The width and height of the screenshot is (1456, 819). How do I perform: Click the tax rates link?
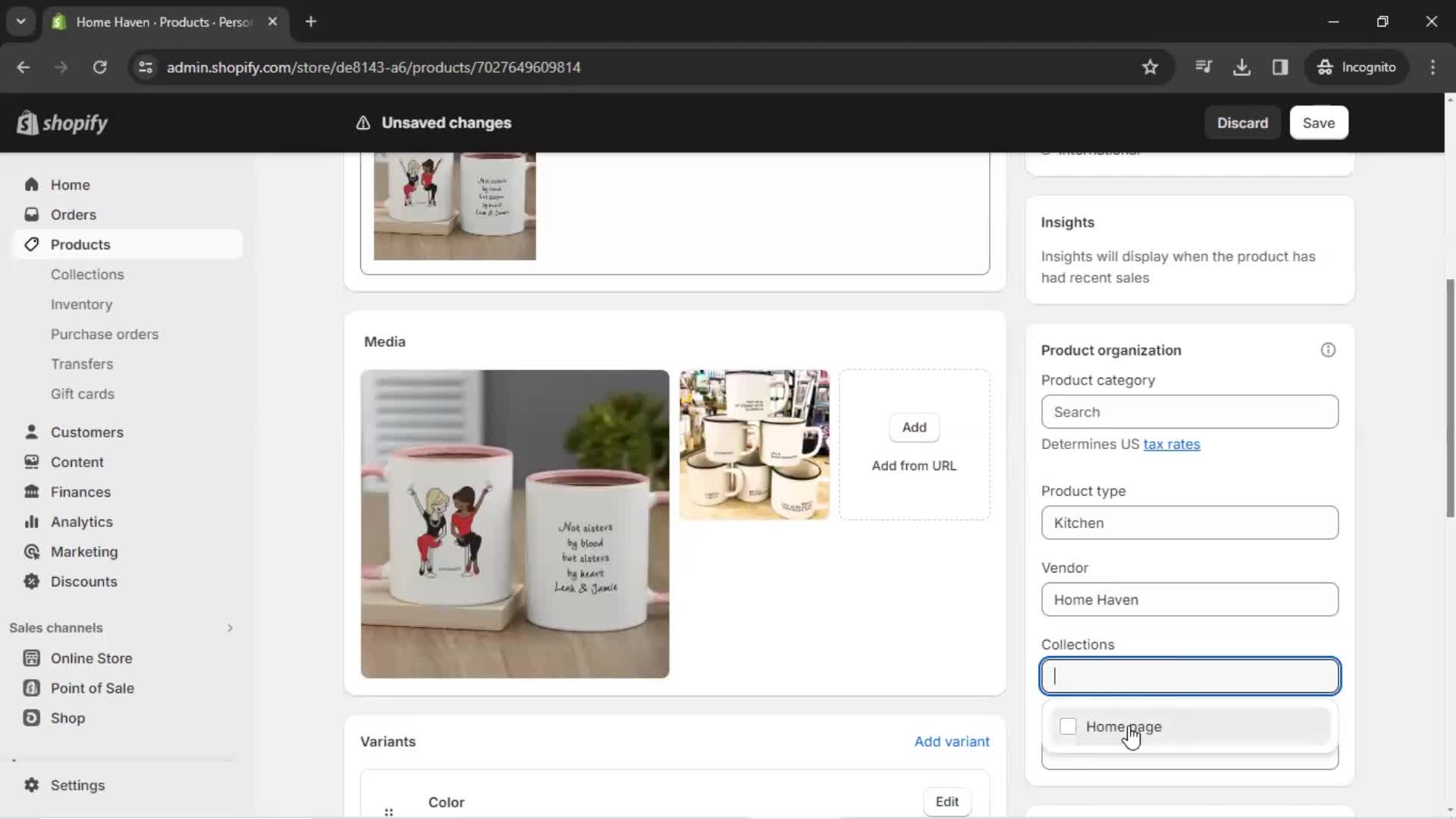(1172, 443)
